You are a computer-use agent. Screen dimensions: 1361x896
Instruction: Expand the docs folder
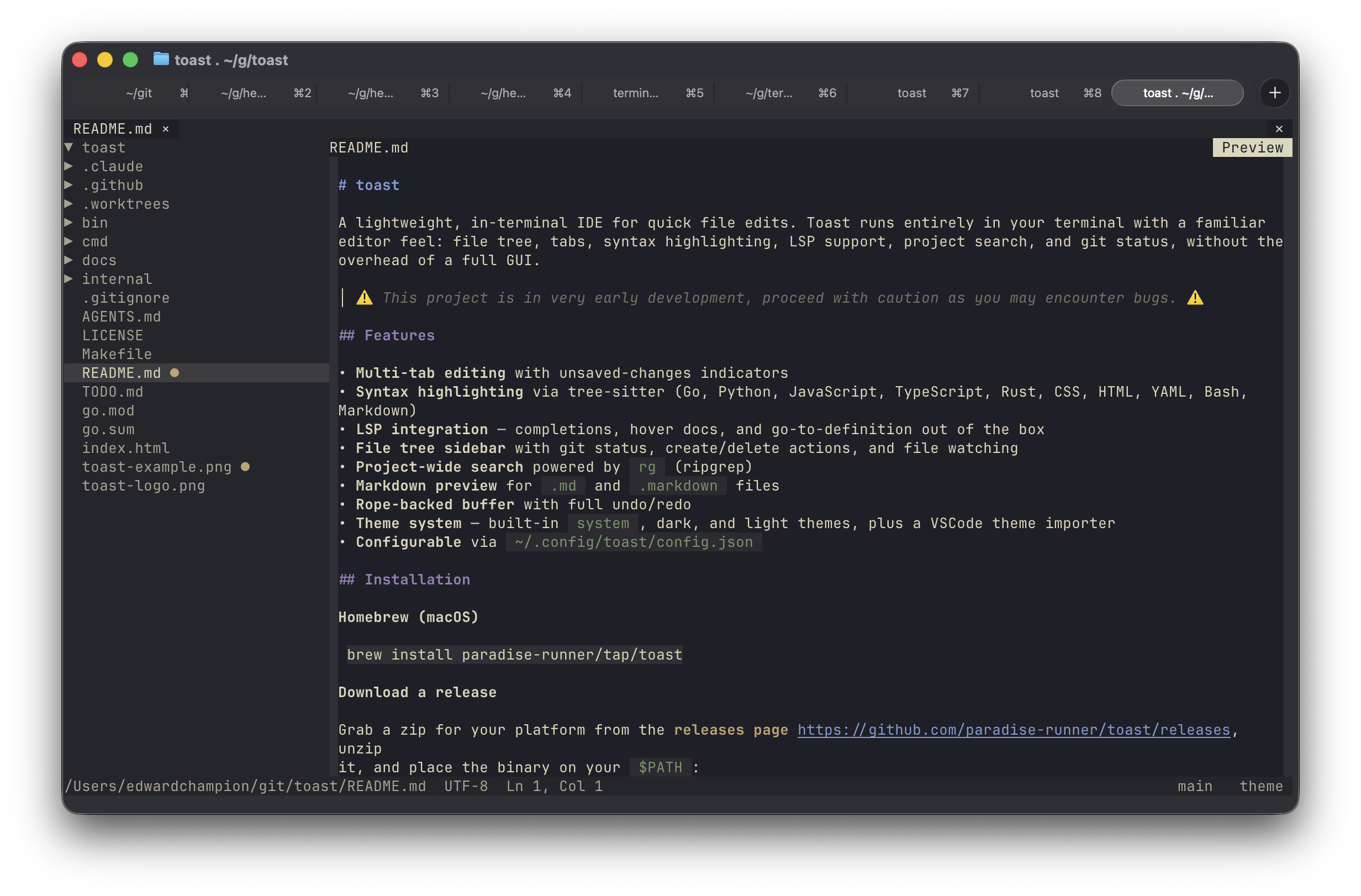[68, 260]
